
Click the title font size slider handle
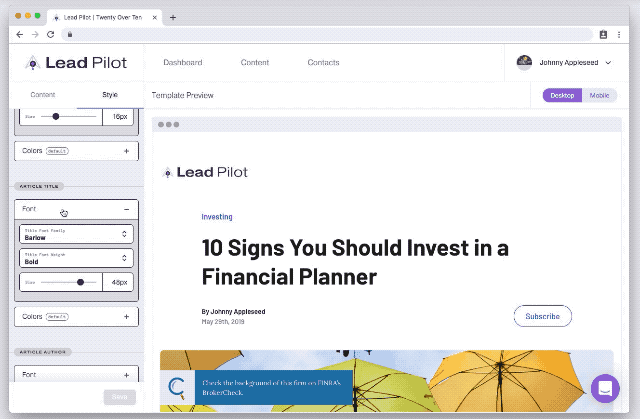pyautogui.click(x=80, y=282)
